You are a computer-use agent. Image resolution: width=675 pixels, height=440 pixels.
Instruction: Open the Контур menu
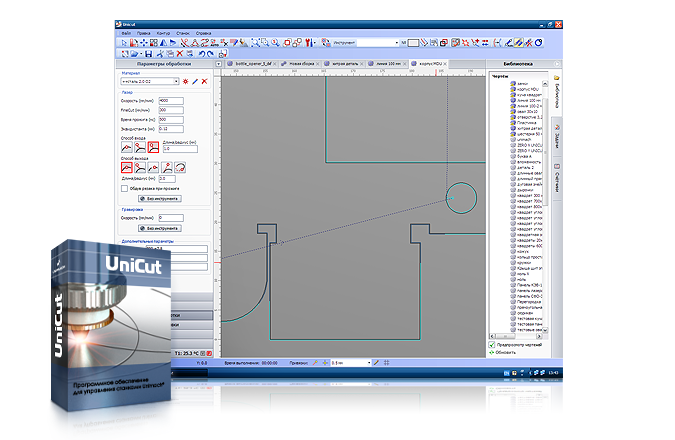coord(163,33)
